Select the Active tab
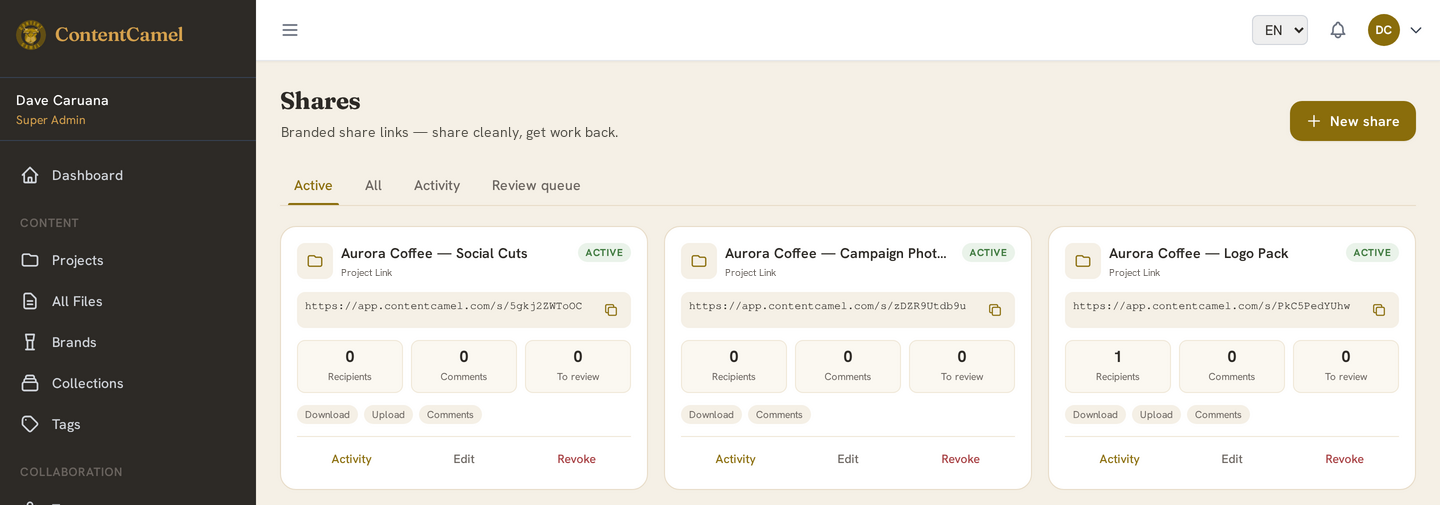1440x505 pixels. pos(313,185)
